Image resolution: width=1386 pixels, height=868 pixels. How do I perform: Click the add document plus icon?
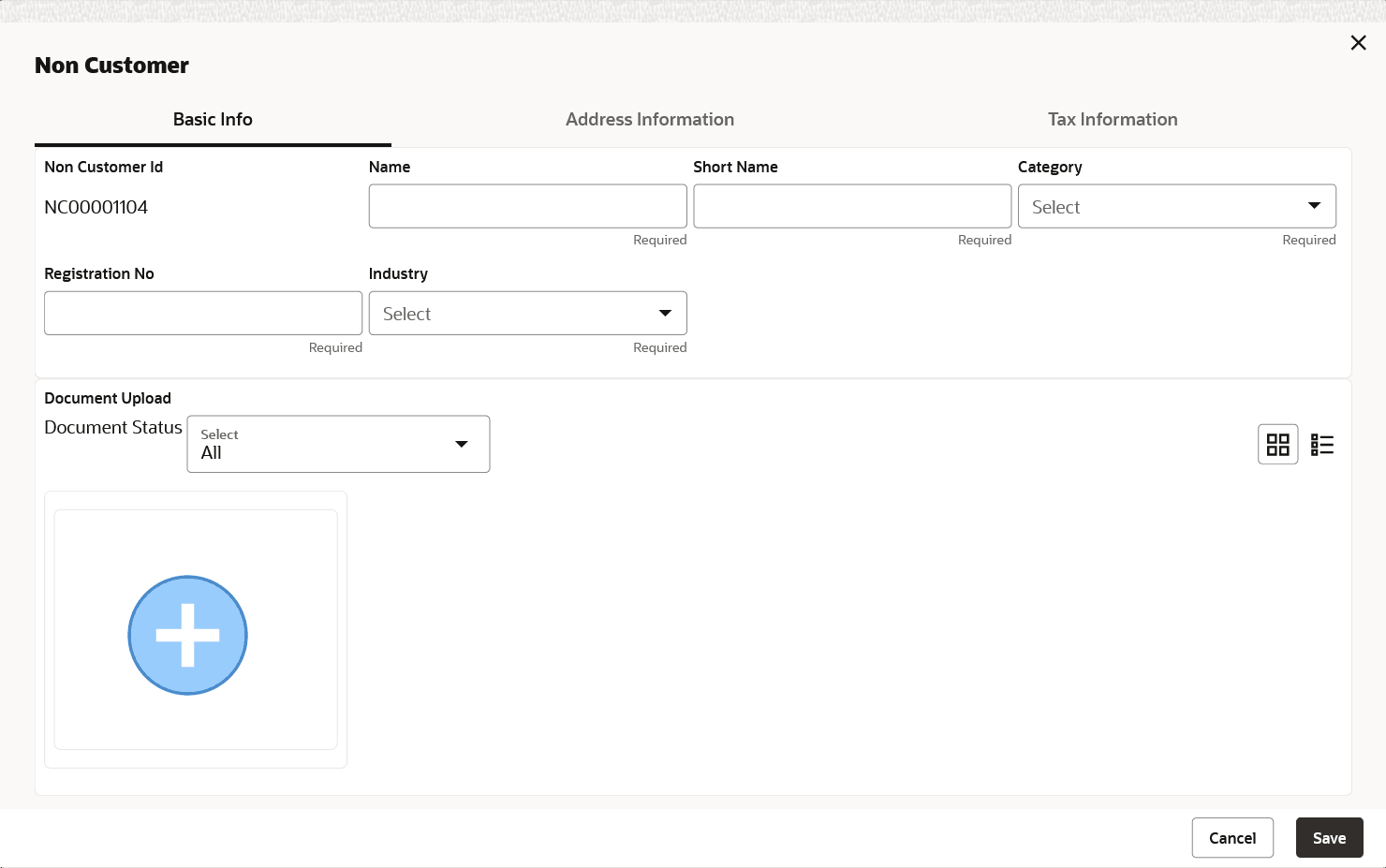click(187, 635)
